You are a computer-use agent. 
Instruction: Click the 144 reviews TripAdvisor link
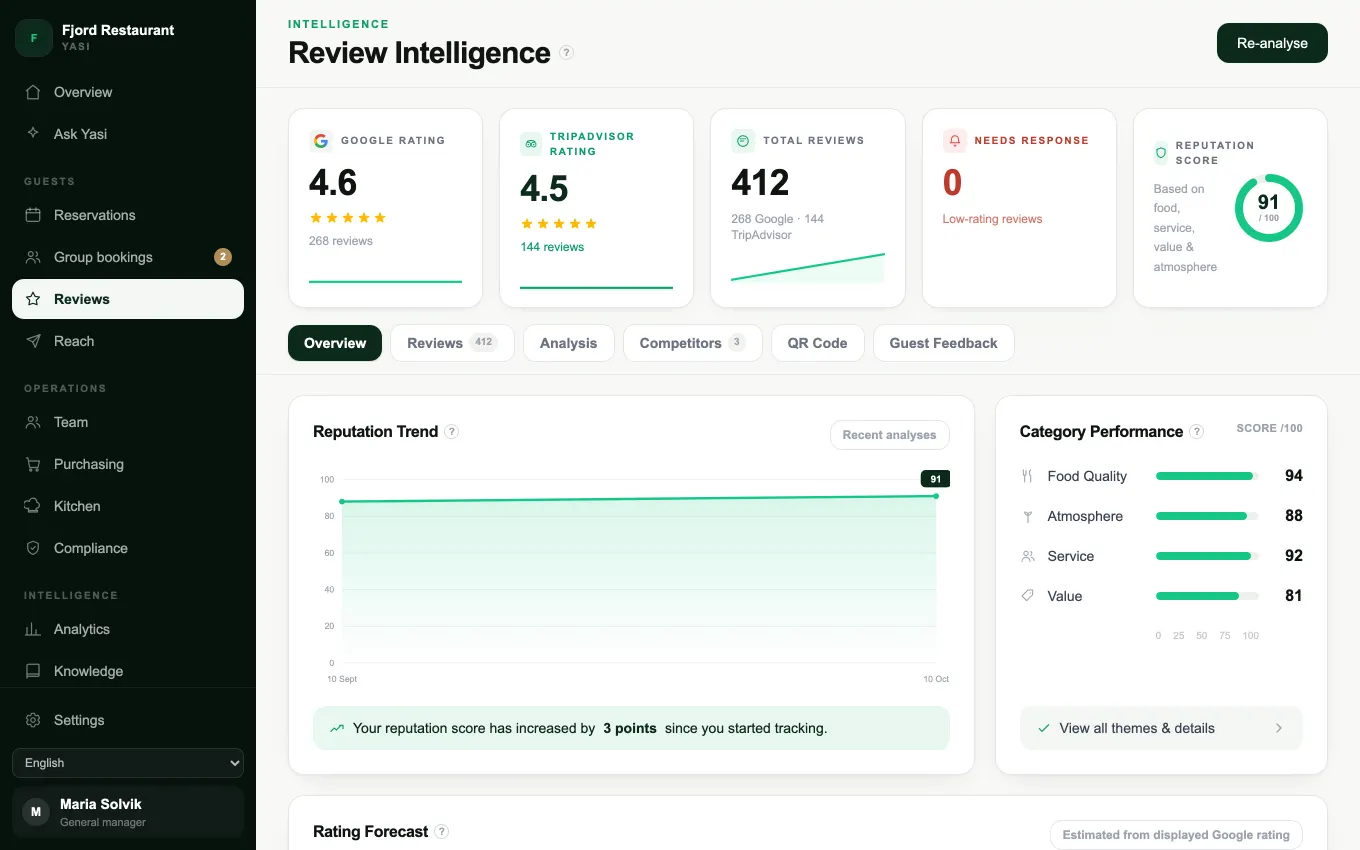click(552, 247)
